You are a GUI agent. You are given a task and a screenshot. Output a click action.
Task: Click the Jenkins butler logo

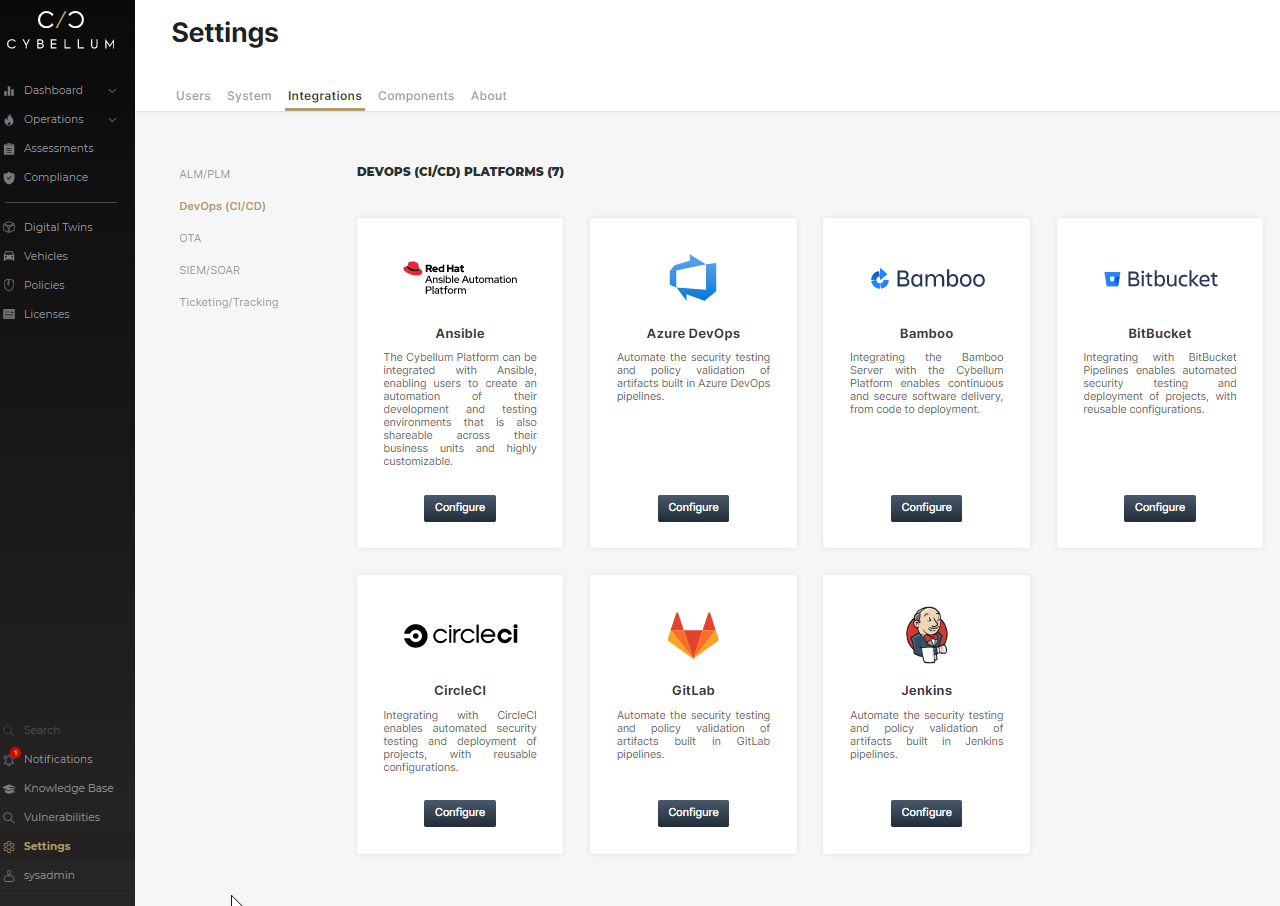click(926, 634)
